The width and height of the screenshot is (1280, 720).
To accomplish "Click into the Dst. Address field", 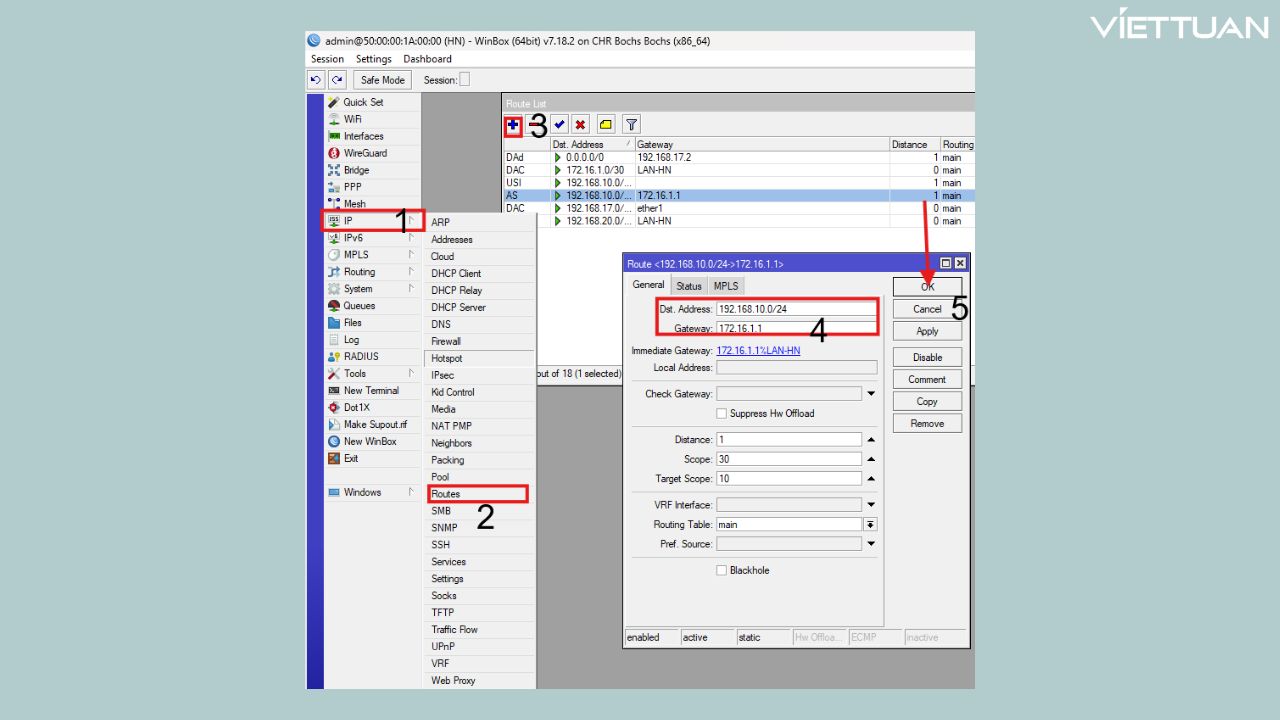I will 796,309.
